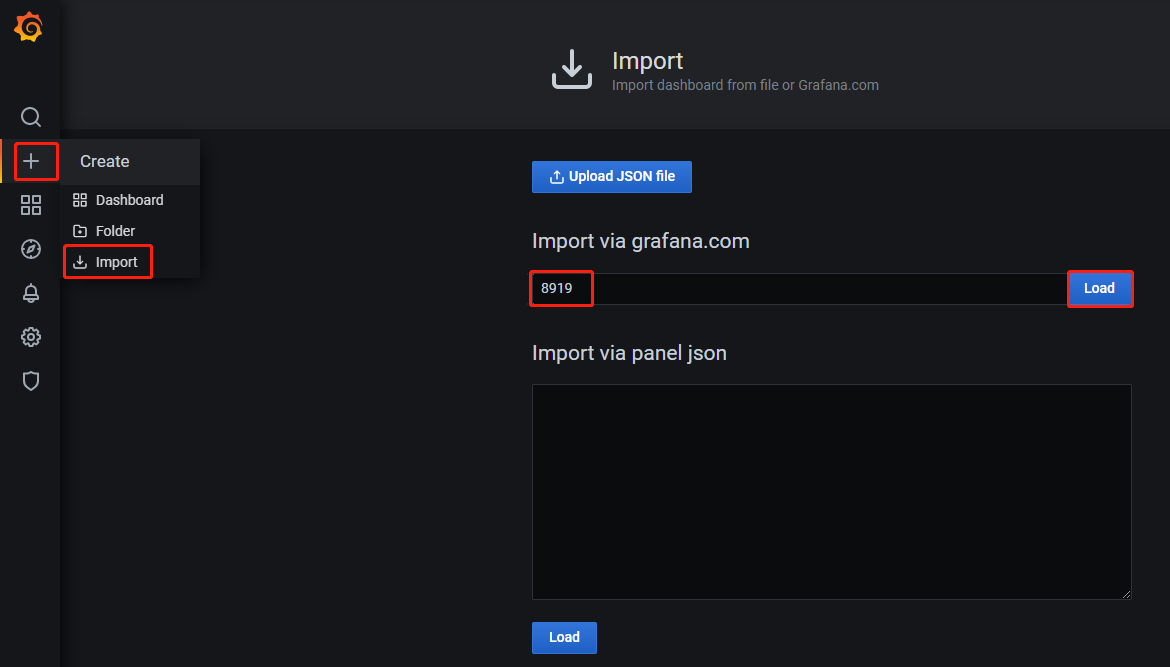Click the panel json text area resize handle
The width and height of the screenshot is (1170, 667).
point(1126,594)
